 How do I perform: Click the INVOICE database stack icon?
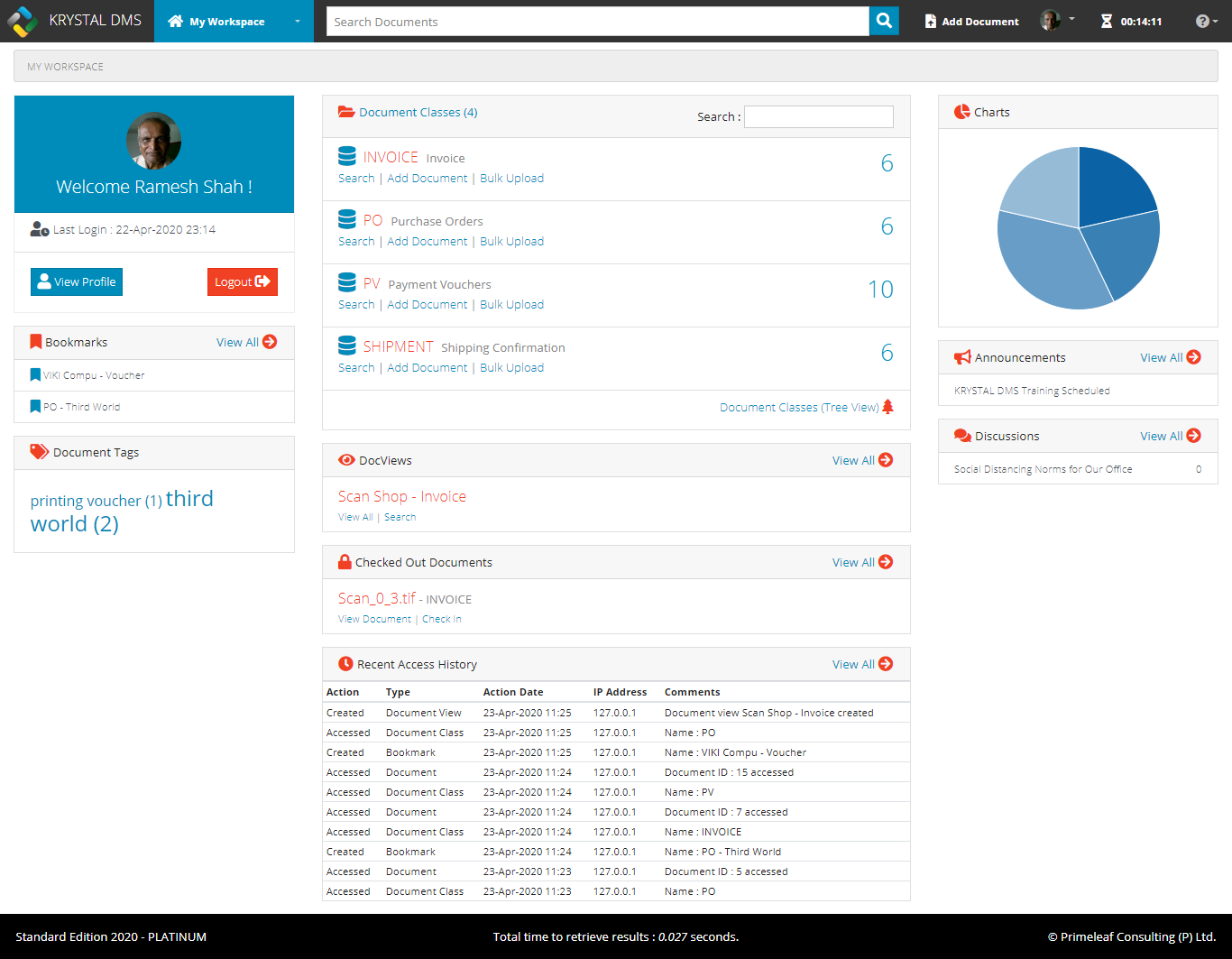347,156
